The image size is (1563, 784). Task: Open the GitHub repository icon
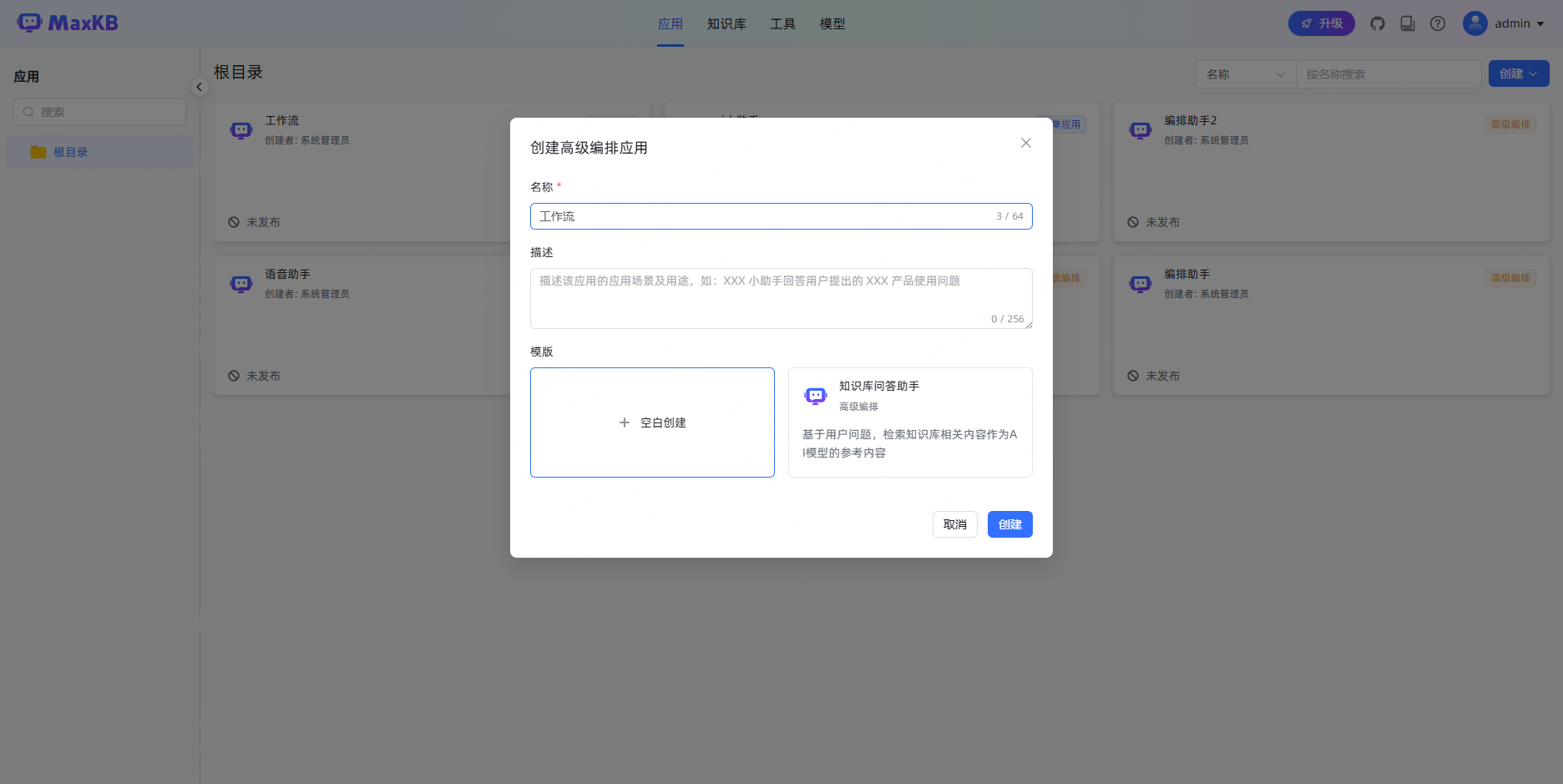pos(1378,23)
